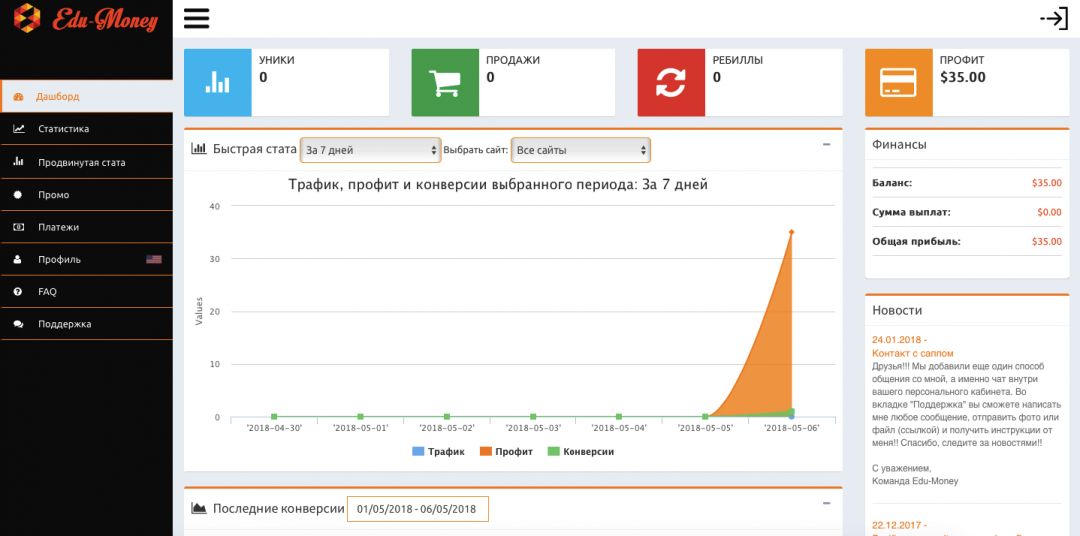1080x536 pixels.
Task: Click the '2018-05-06' axis label
Action: point(792,429)
